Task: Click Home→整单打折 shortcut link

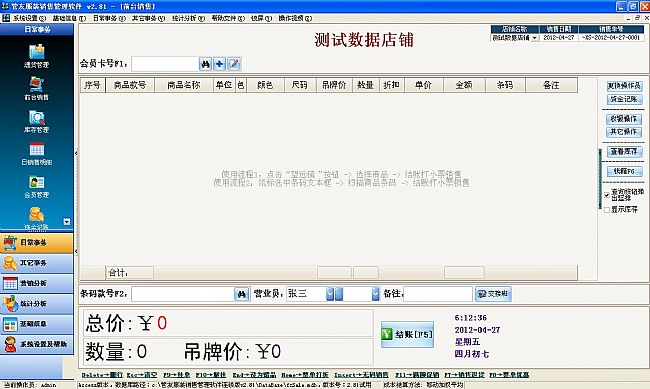Action: coord(305,375)
